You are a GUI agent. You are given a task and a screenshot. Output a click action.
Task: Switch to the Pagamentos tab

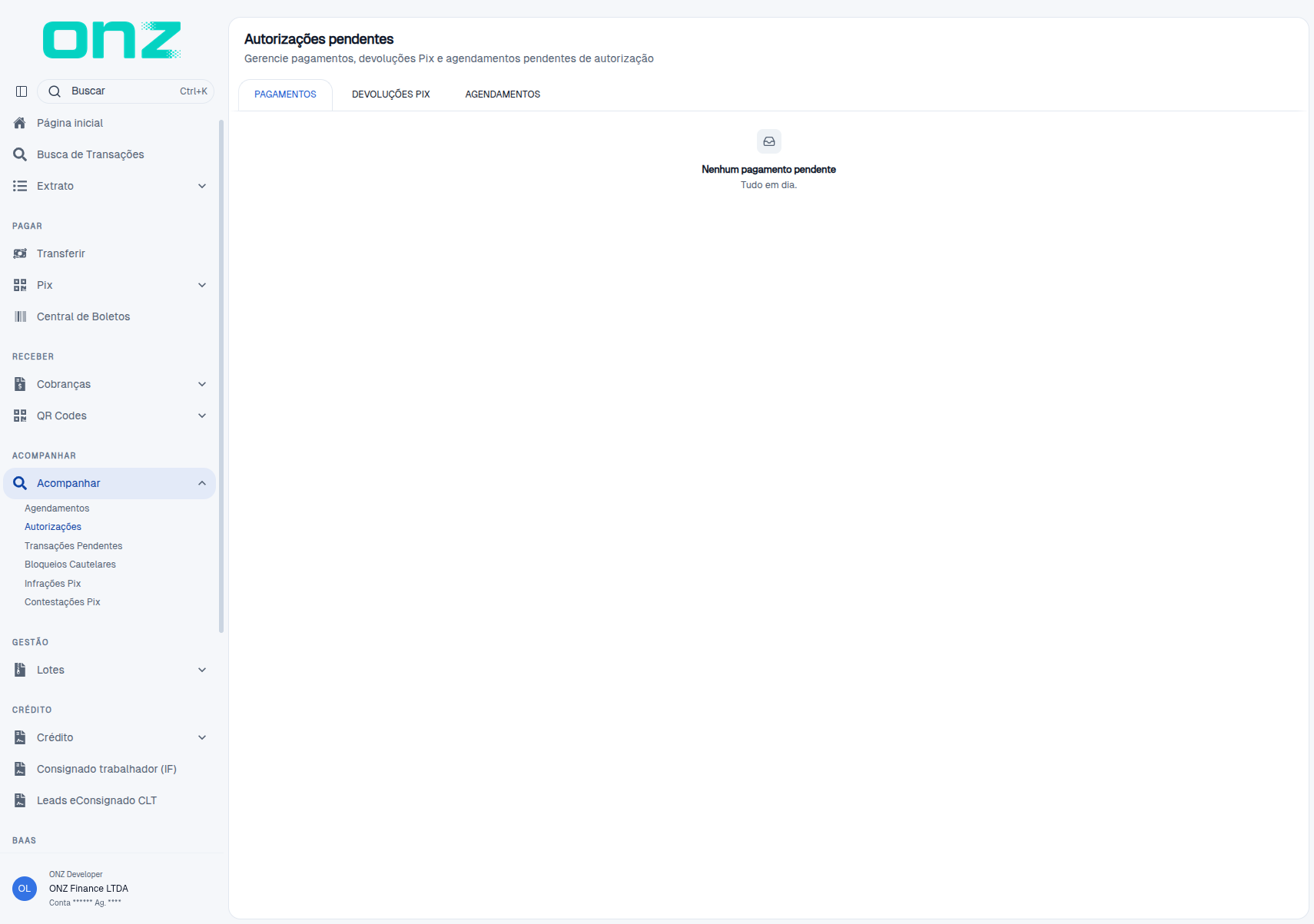[x=285, y=94]
